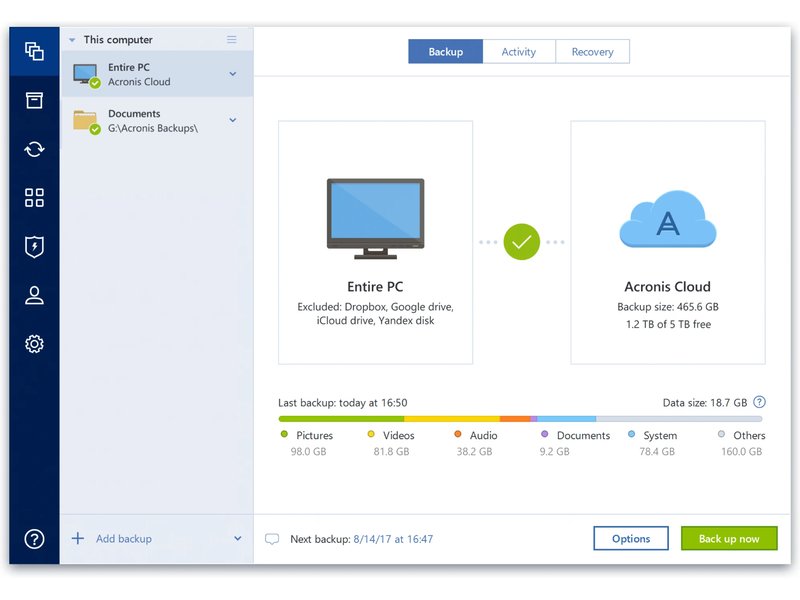This screenshot has width=800, height=600.
Task: Open the Backup section in sidebar
Action: 34,51
